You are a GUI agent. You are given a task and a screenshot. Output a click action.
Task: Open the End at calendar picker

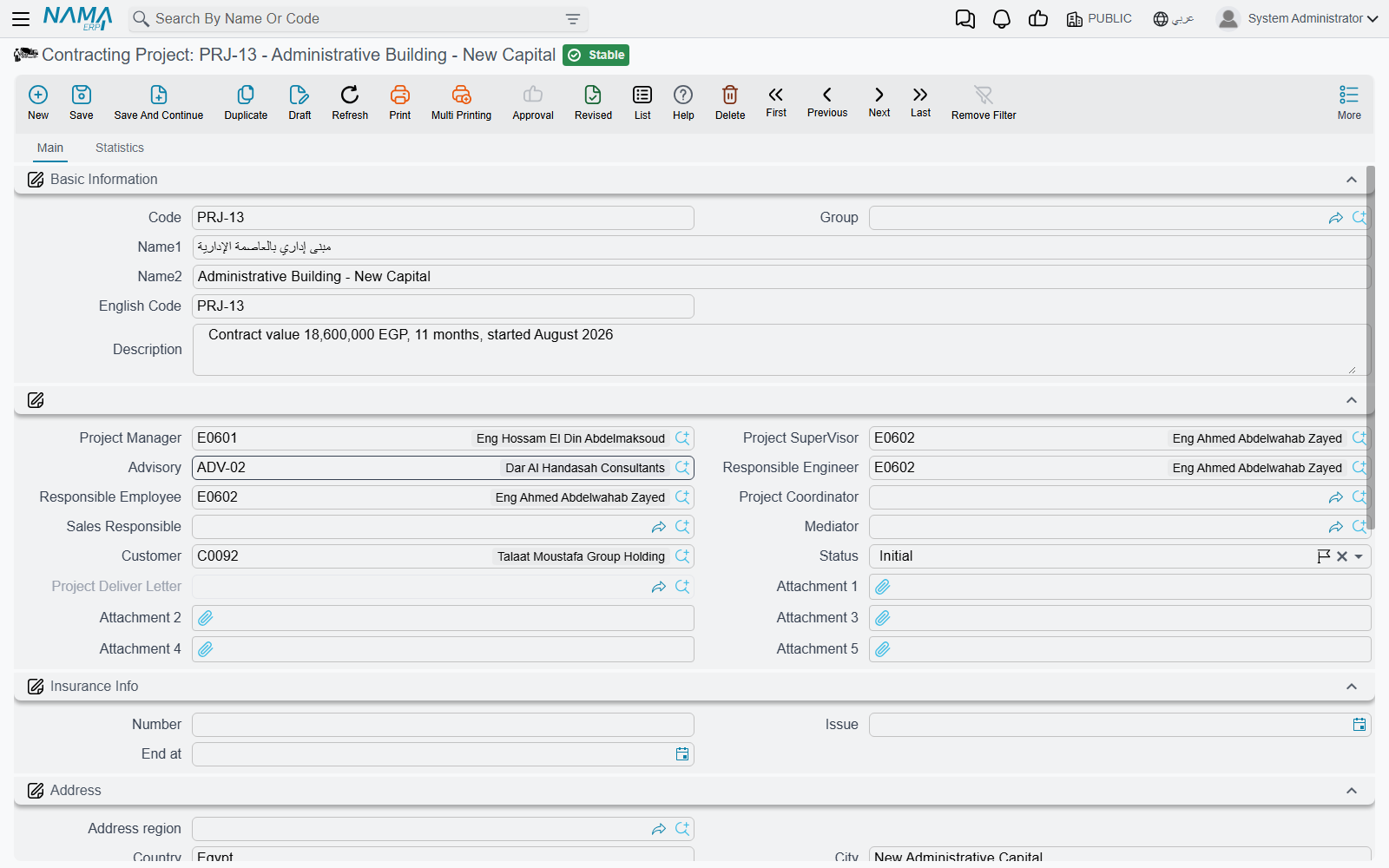[x=682, y=754]
